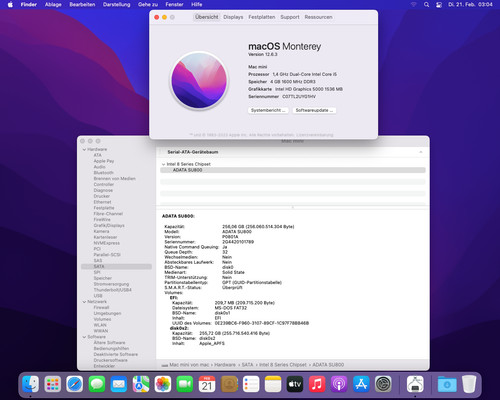Image resolution: width=500 pixels, height=400 pixels.
Task: Select ADATA SU800 device row
Action: point(293,170)
